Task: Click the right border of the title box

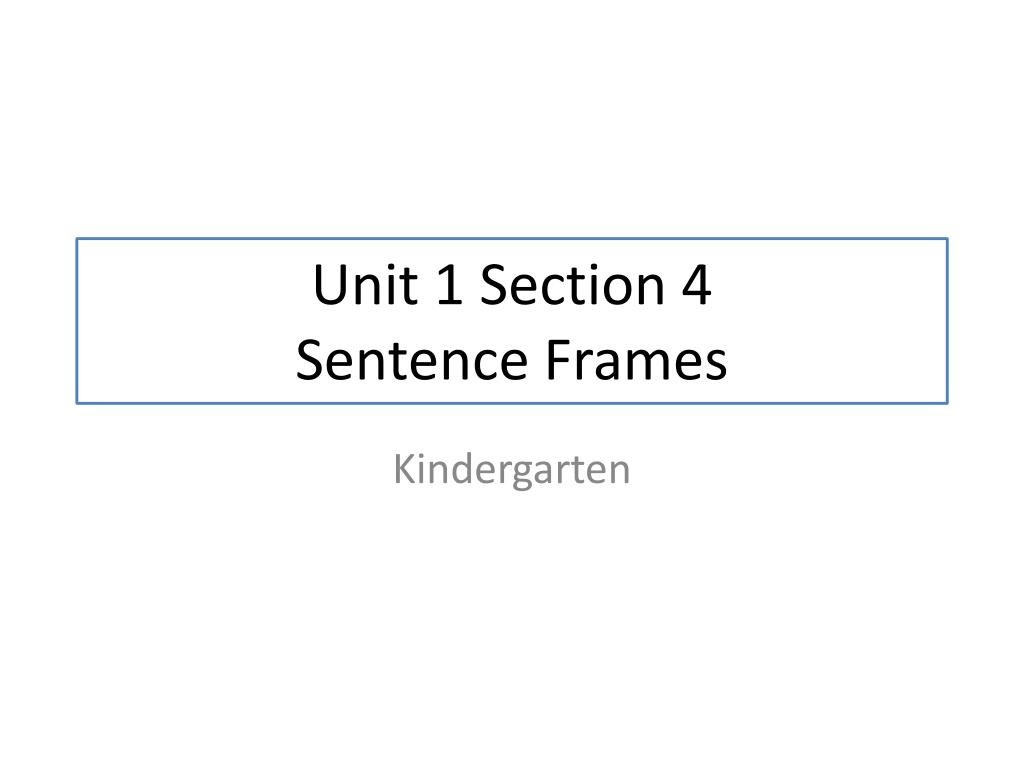Action: click(947, 321)
